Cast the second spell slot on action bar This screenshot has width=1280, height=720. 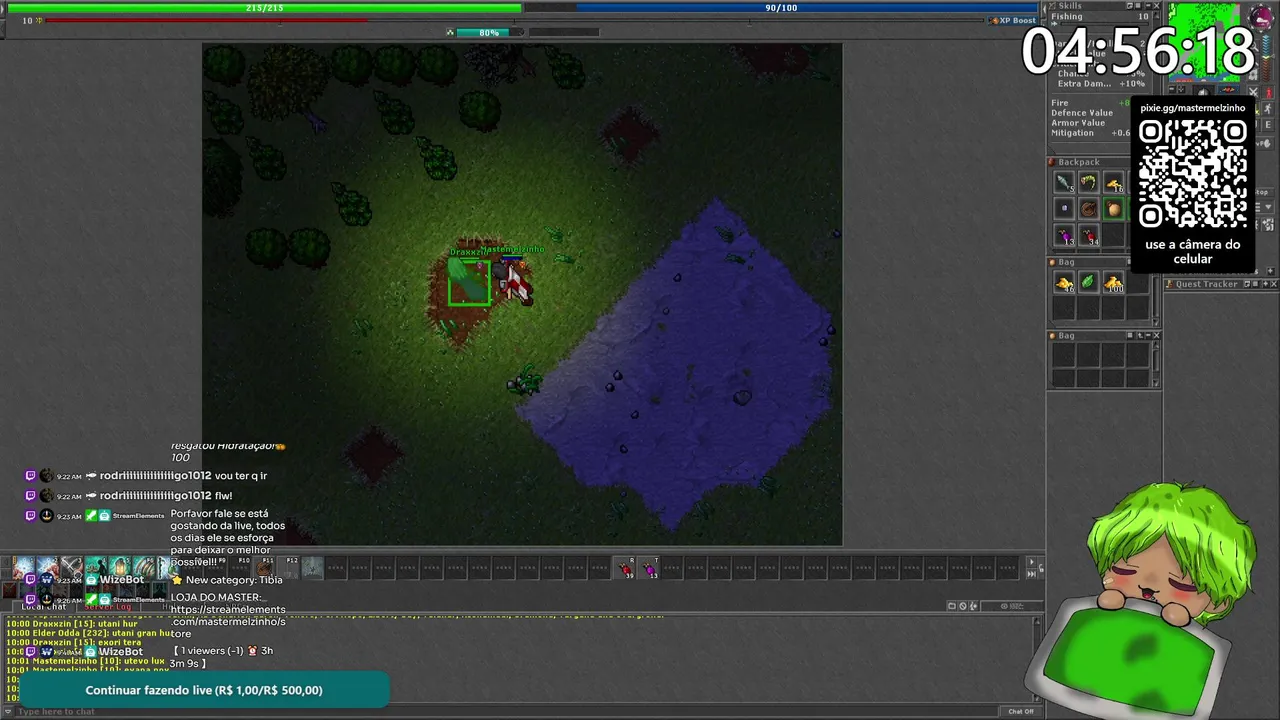48,567
